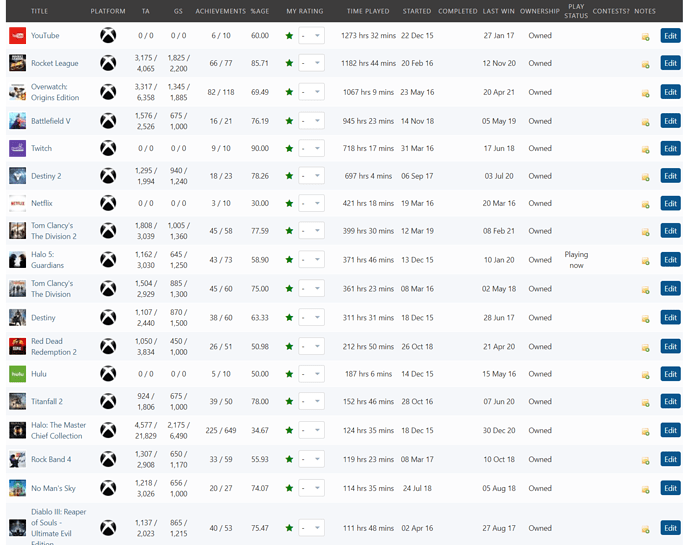Image resolution: width=690 pixels, height=545 pixels.
Task: Open the Overwatch: Origins Edition title link
Action: click(x=55, y=92)
